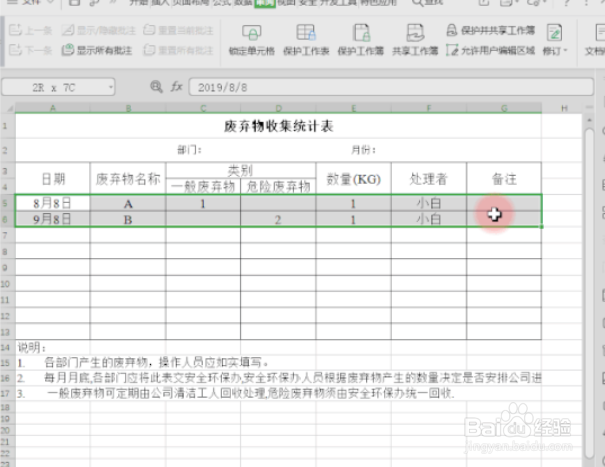Open 保护工作表 protect sheet tool
Viewport: 605px width, 467px height.
pyautogui.click(x=306, y=40)
